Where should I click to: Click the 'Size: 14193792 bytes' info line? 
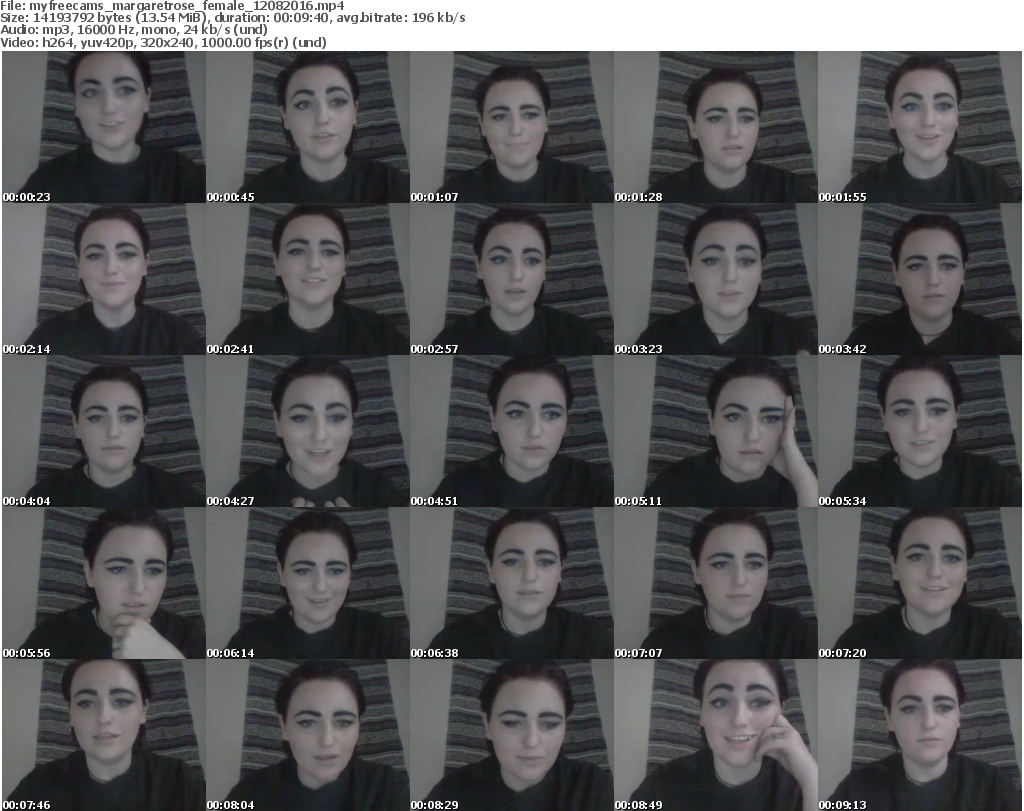233,18
